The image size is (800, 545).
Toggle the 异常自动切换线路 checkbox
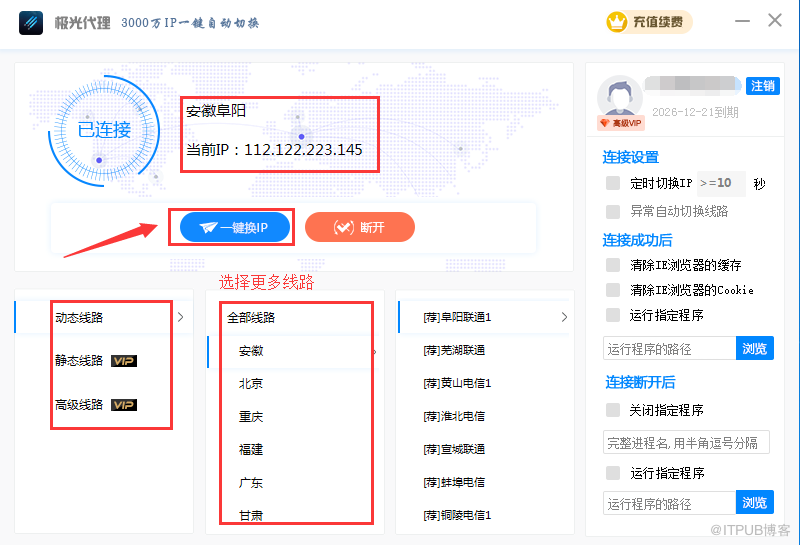(x=613, y=211)
